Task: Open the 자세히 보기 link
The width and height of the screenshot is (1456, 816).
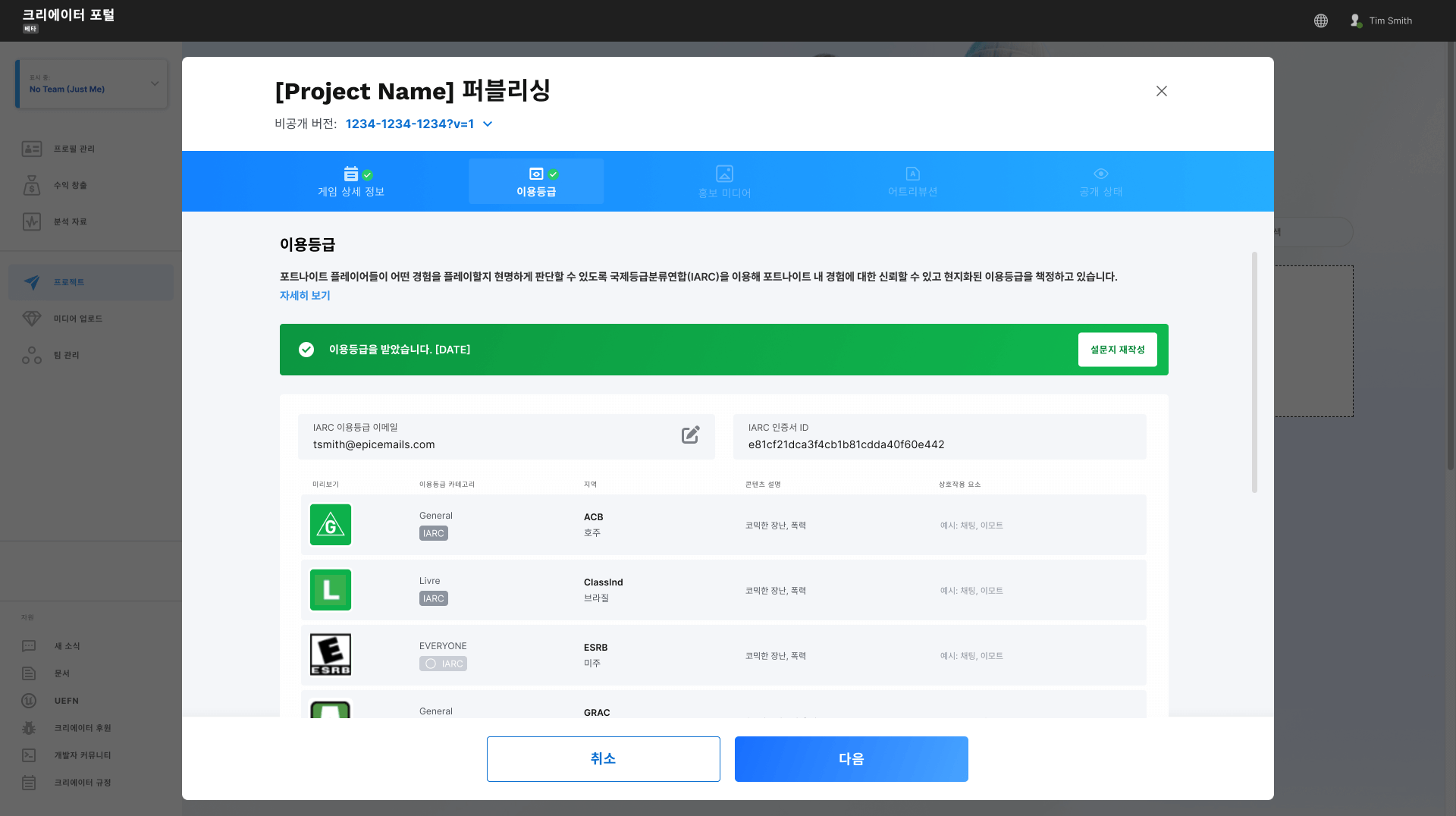Action: click(x=305, y=296)
